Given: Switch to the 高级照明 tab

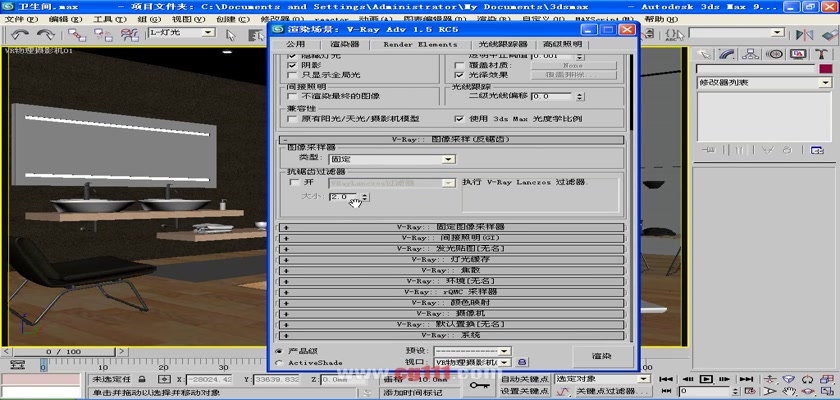Looking at the screenshot, I should 561,44.
